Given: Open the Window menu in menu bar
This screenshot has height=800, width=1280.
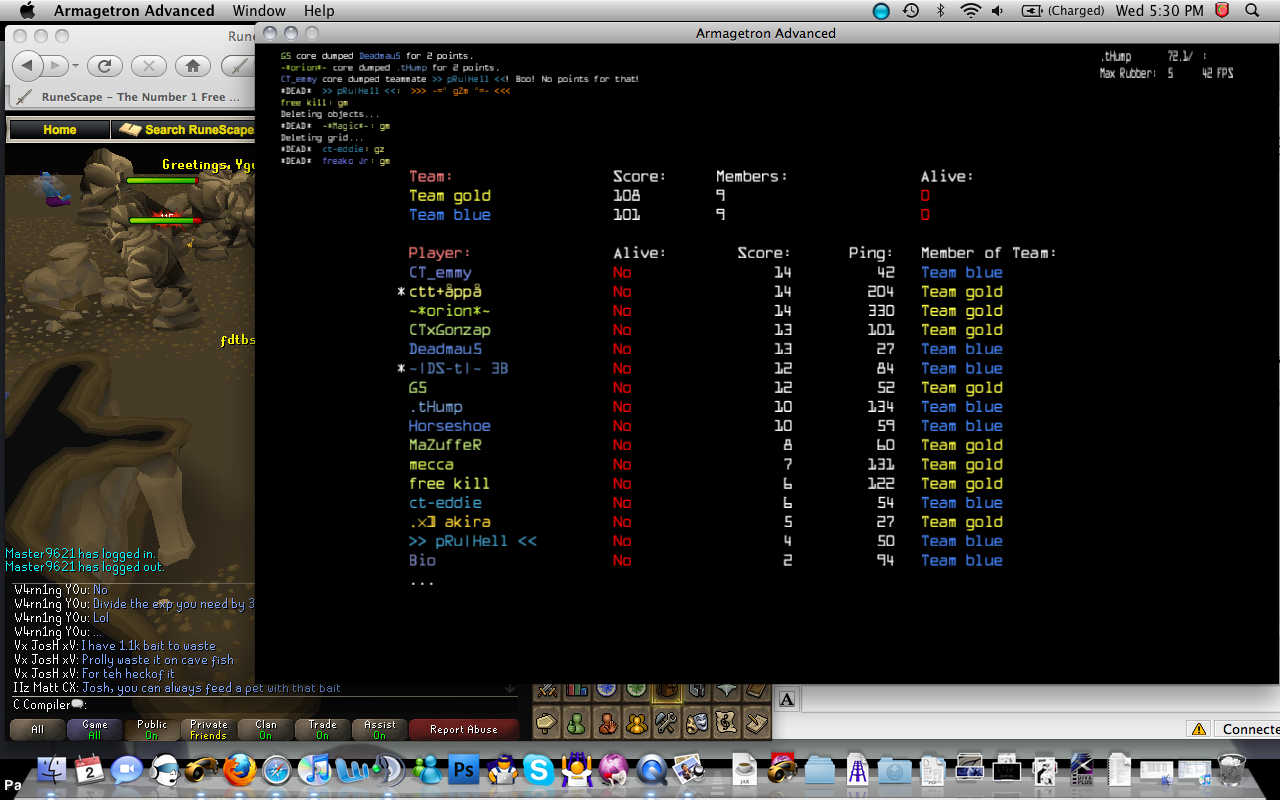Looking at the screenshot, I should click(x=258, y=11).
